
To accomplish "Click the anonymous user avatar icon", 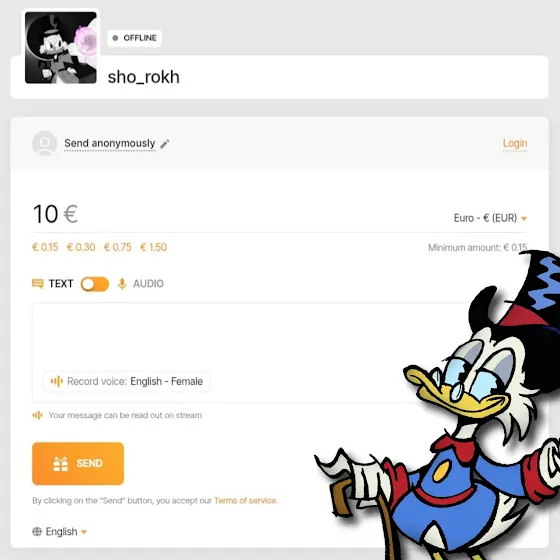I will pos(45,144).
